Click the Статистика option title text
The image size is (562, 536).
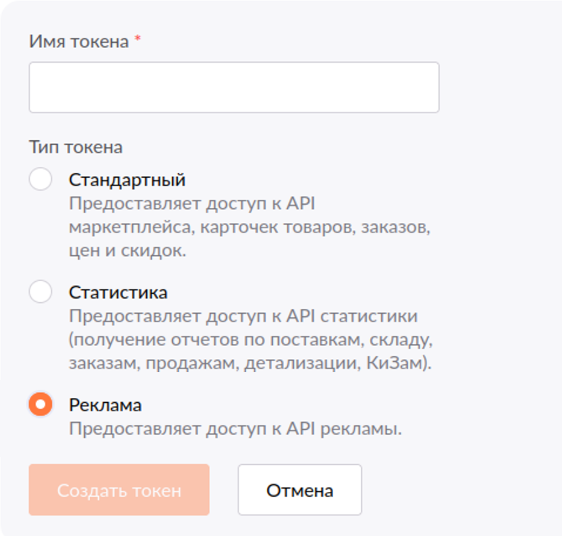click(x=118, y=293)
